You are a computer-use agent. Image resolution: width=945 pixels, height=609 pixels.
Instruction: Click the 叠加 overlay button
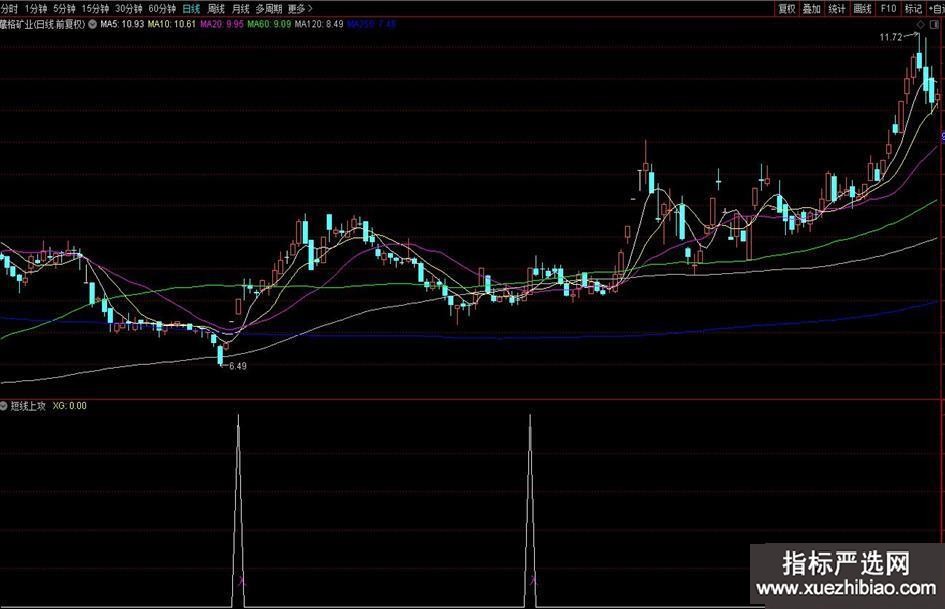812,8
